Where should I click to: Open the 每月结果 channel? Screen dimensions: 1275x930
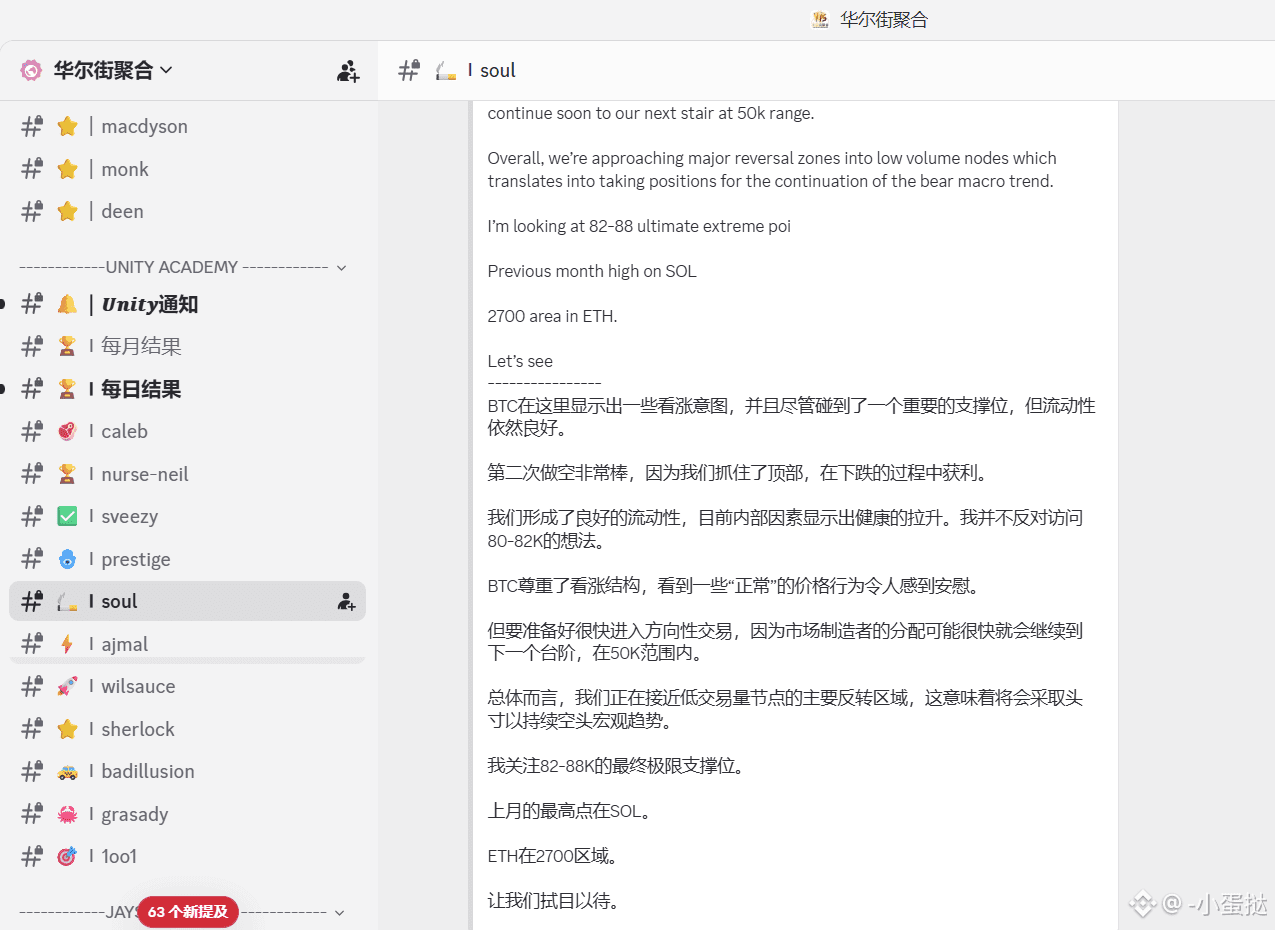pos(188,346)
